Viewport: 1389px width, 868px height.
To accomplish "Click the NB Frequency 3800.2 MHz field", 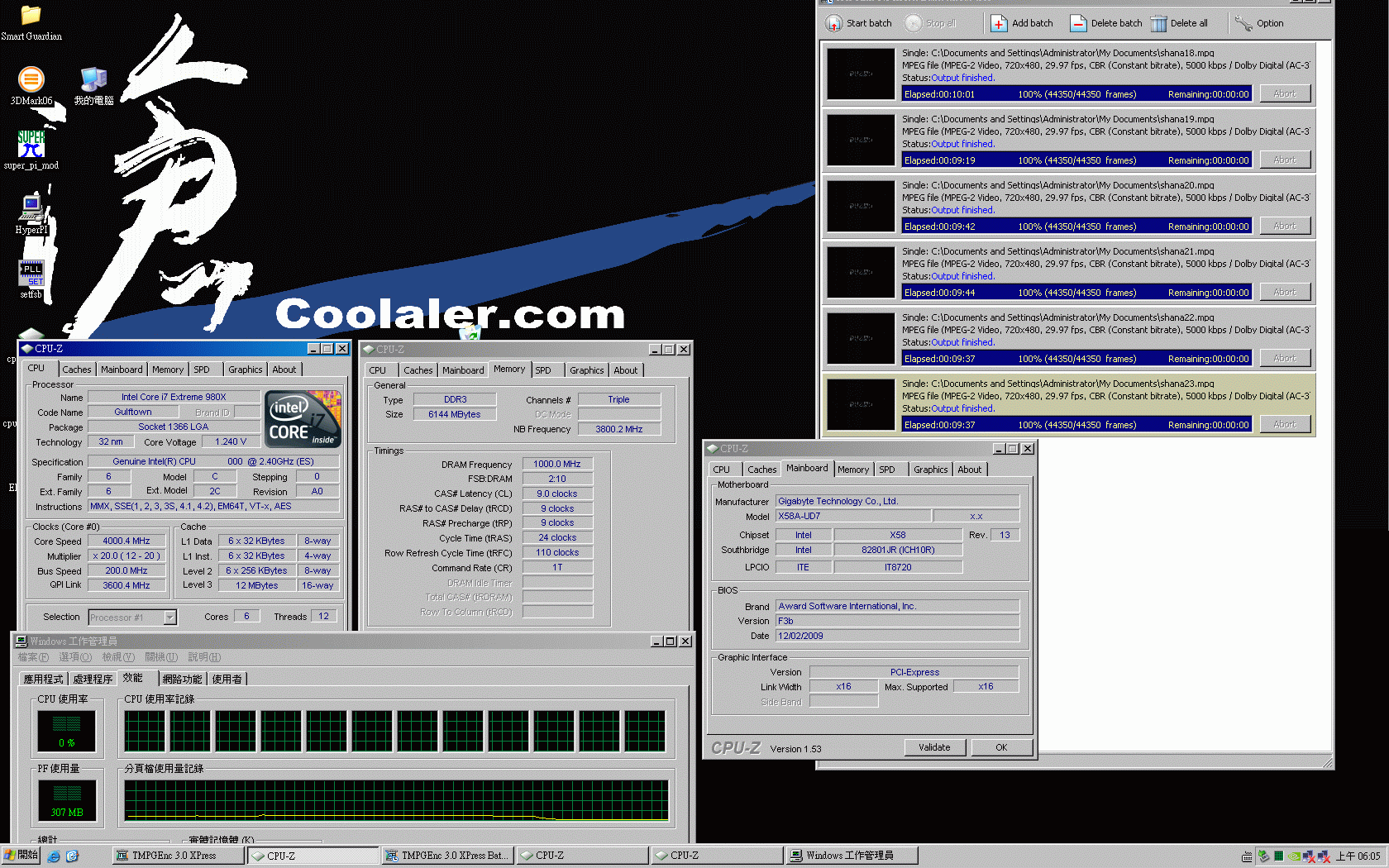I will point(618,429).
